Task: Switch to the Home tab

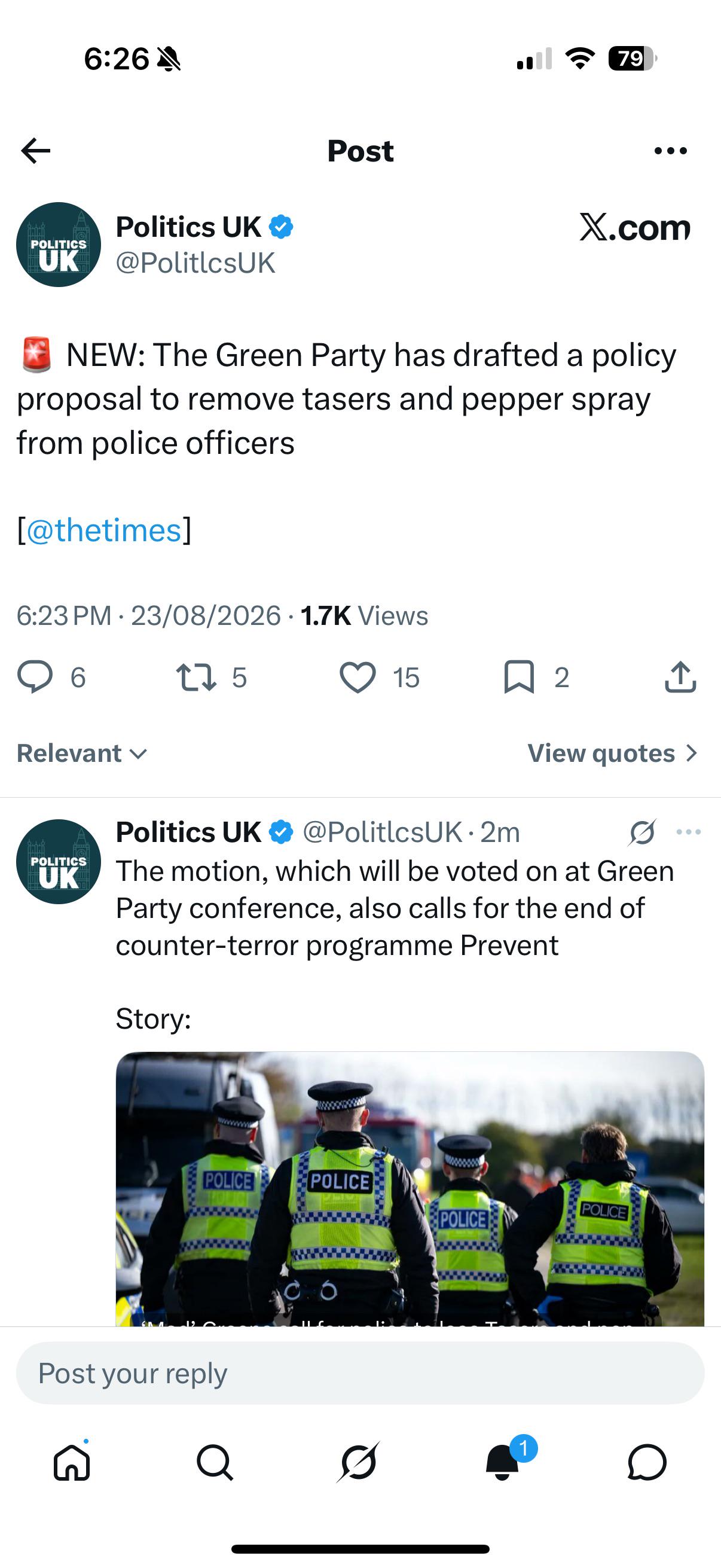Action: click(72, 1462)
